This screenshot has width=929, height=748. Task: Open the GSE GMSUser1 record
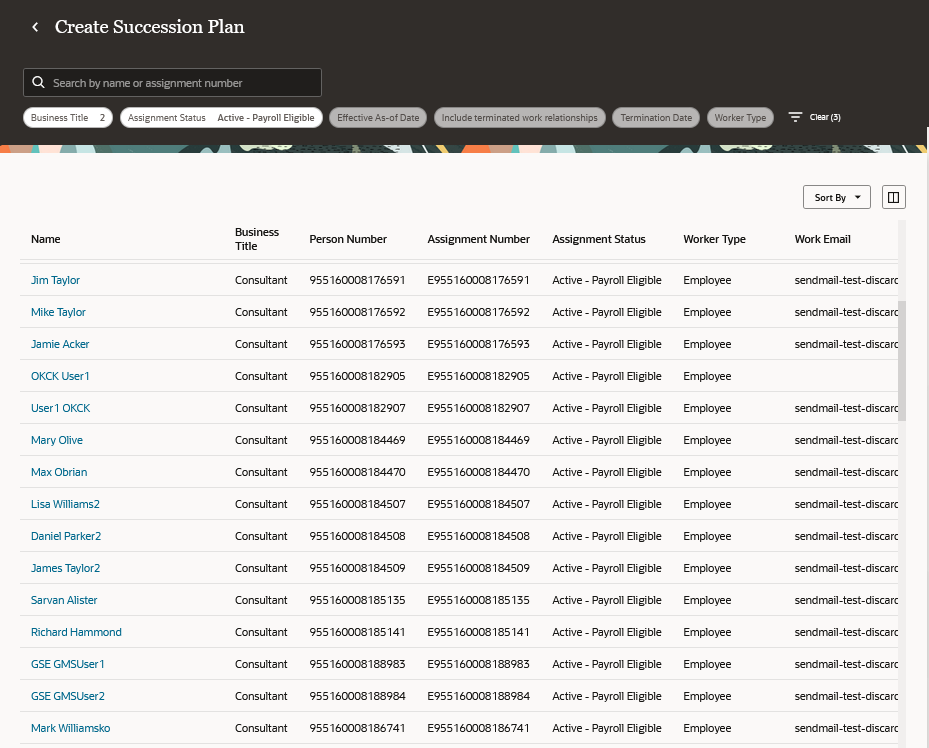click(x=68, y=664)
